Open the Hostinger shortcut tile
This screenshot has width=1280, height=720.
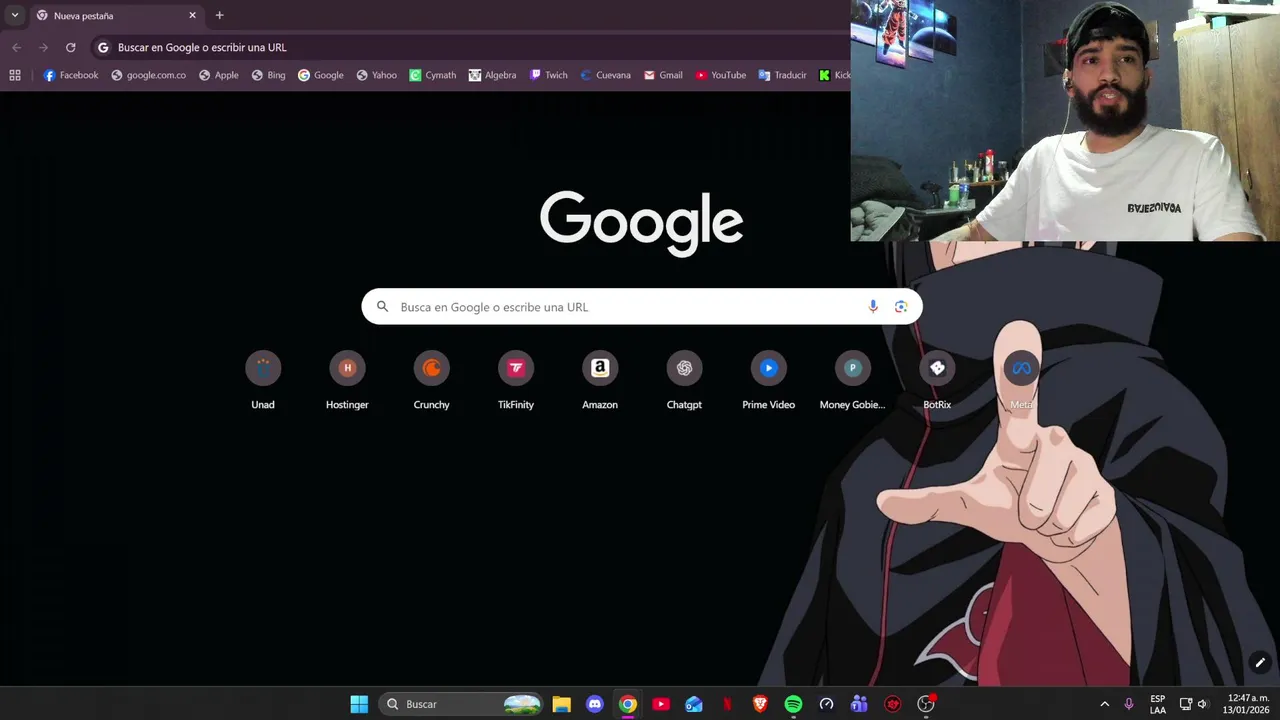pos(347,380)
